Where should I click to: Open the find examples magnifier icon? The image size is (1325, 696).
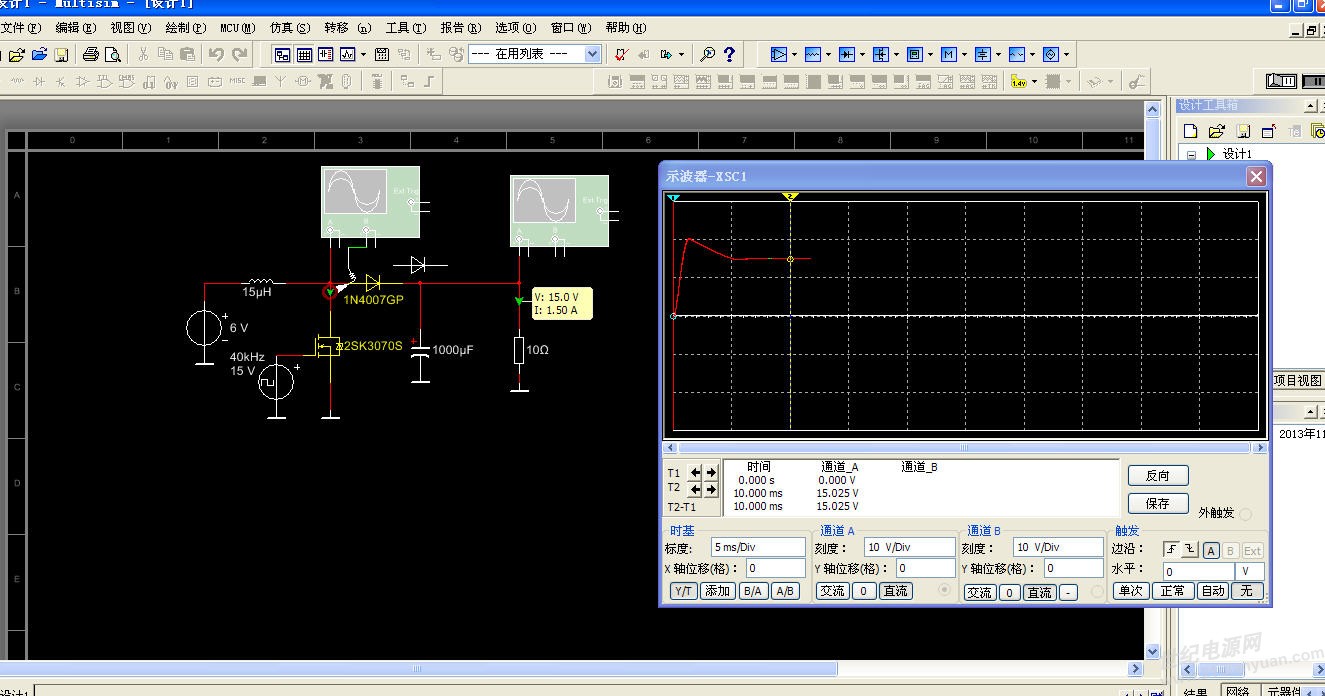[x=707, y=54]
